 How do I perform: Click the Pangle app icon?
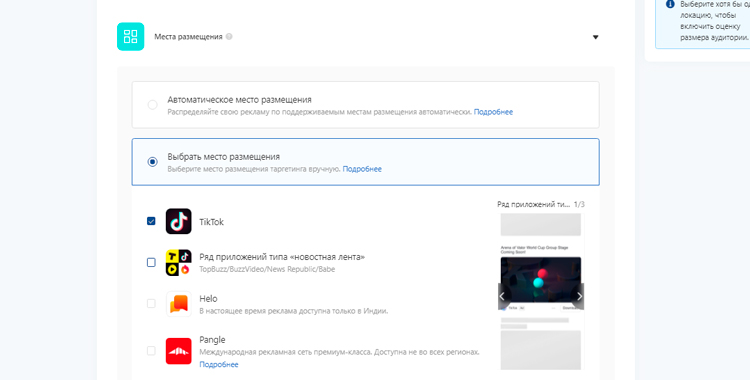click(178, 351)
